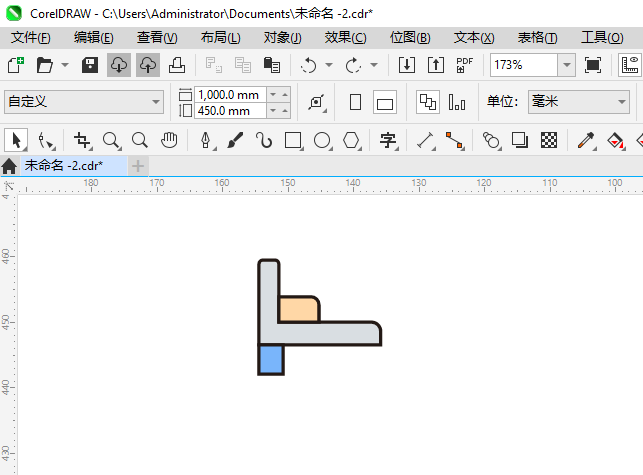Activate the Text tool
This screenshot has height=475, width=643.
pos(388,140)
